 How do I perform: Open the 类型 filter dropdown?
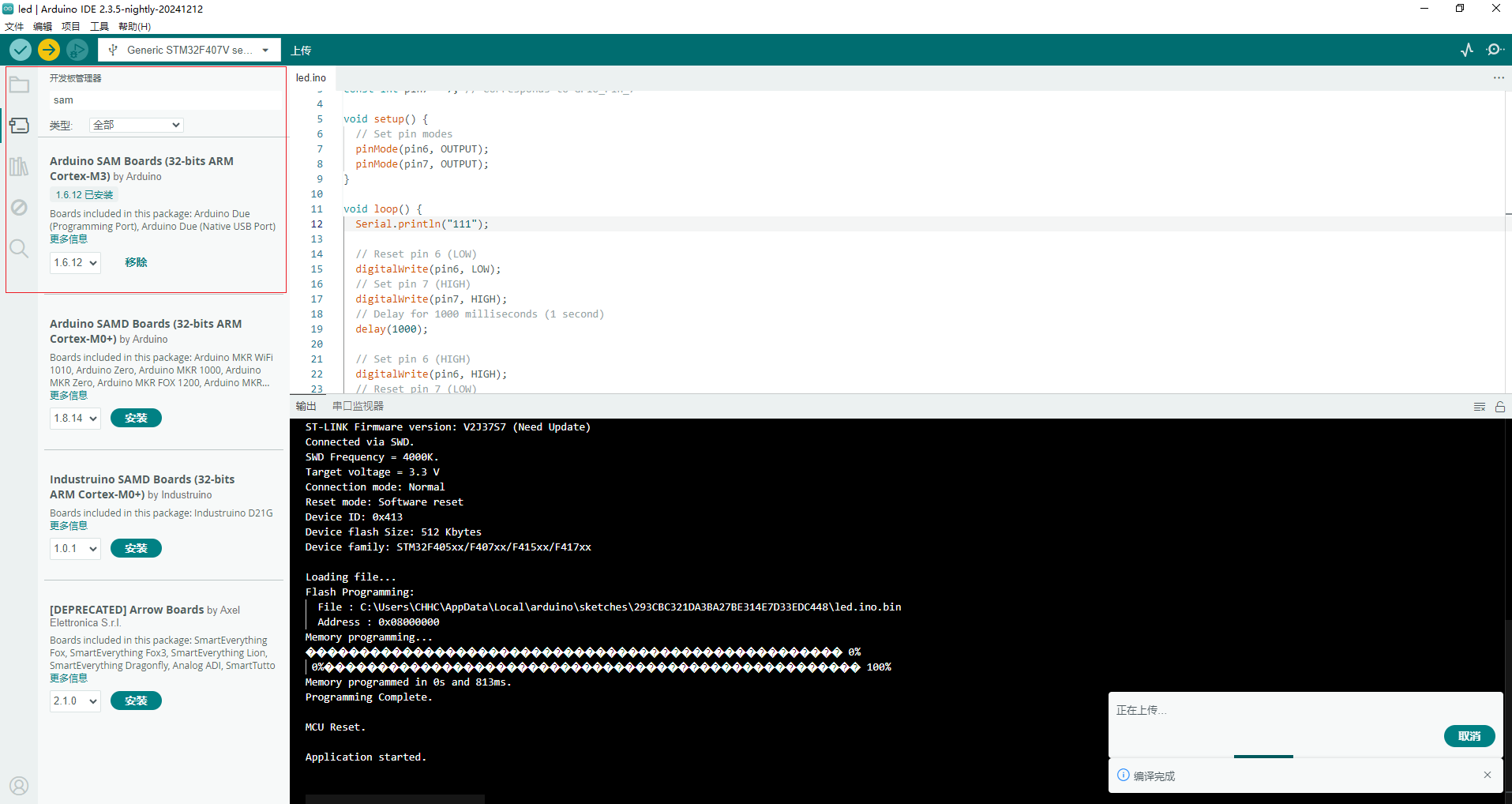tap(136, 124)
